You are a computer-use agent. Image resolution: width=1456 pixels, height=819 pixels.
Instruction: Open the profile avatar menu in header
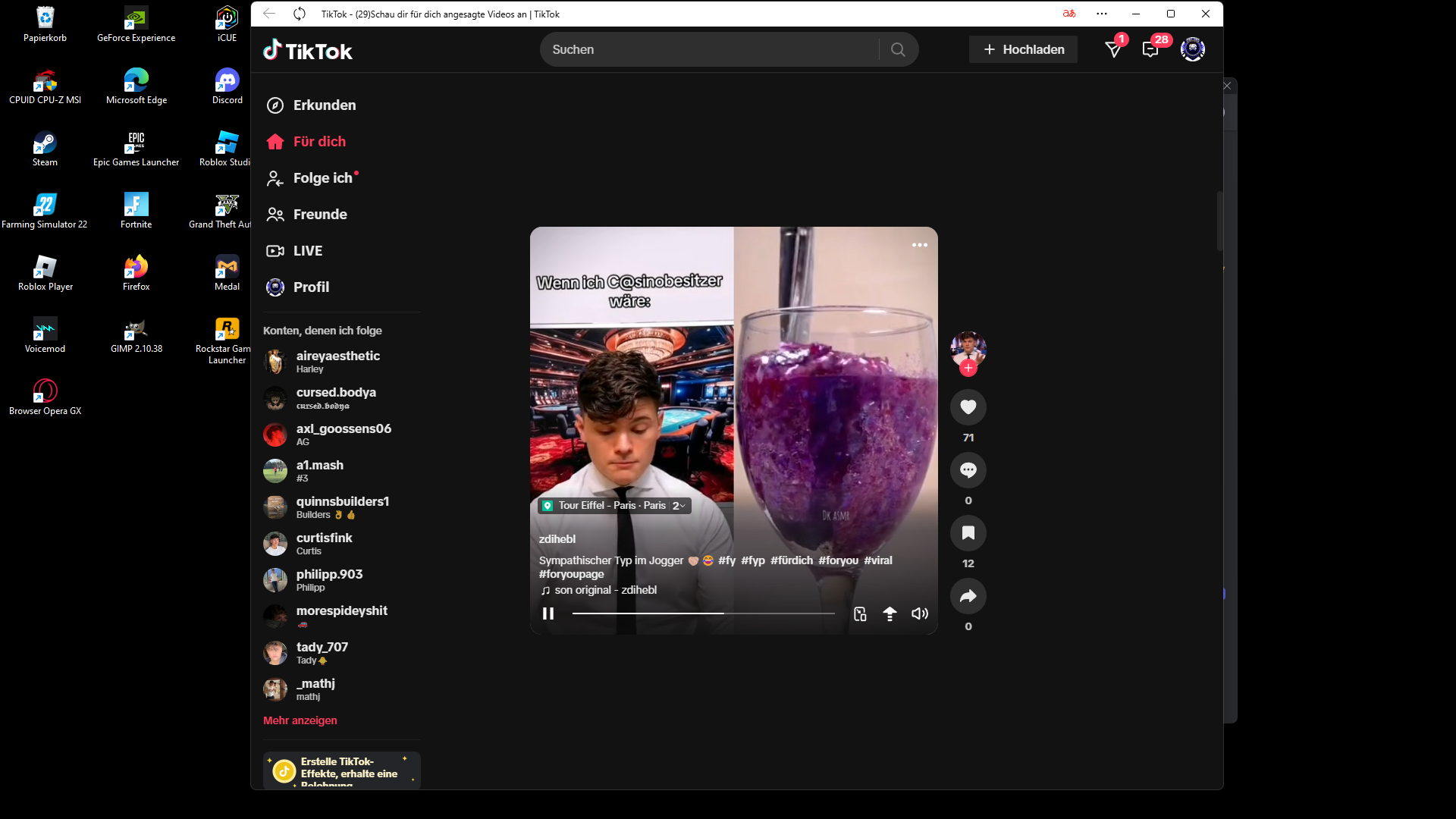coord(1193,49)
